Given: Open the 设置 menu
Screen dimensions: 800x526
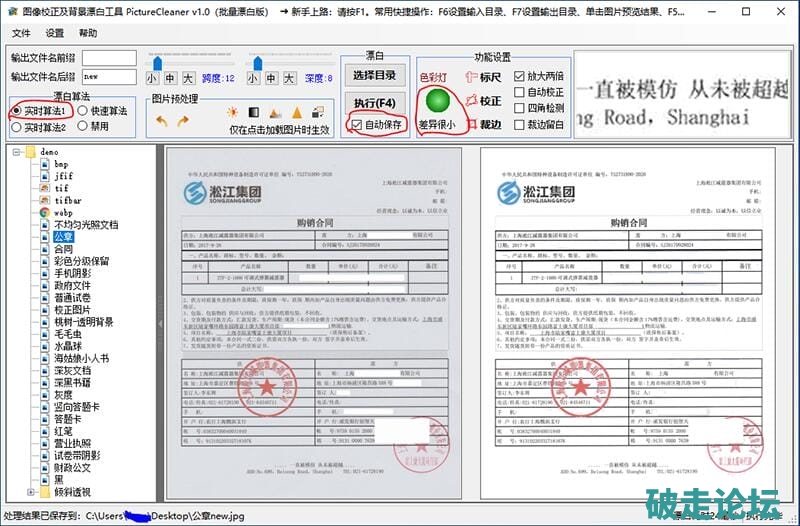Looking at the screenshot, I should point(54,33).
